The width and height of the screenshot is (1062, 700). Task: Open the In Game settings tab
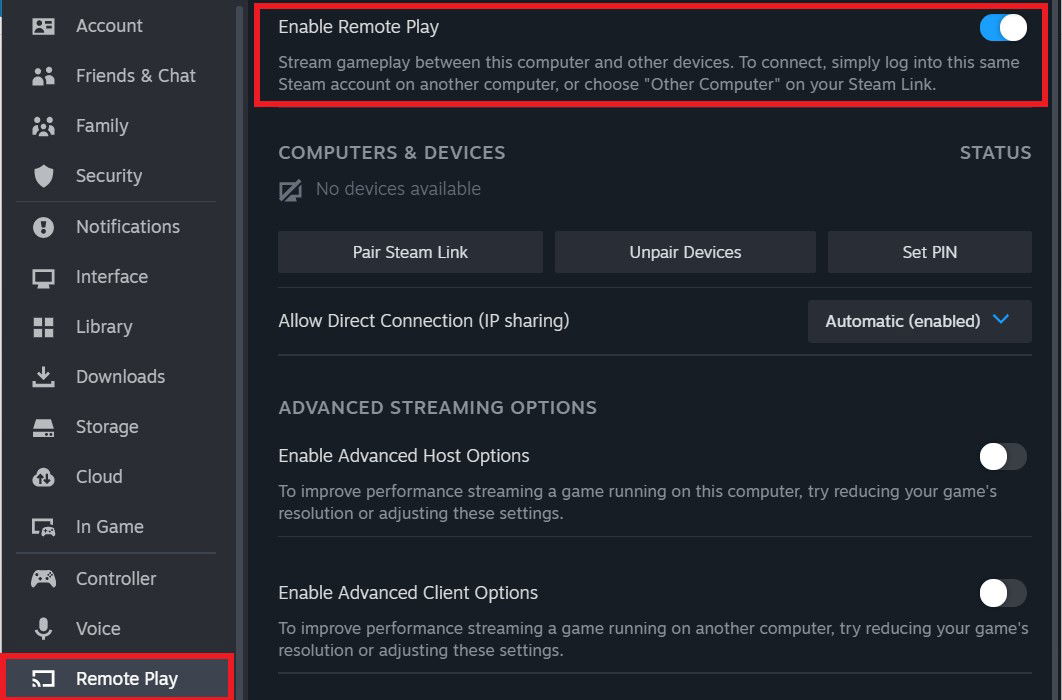click(x=109, y=527)
